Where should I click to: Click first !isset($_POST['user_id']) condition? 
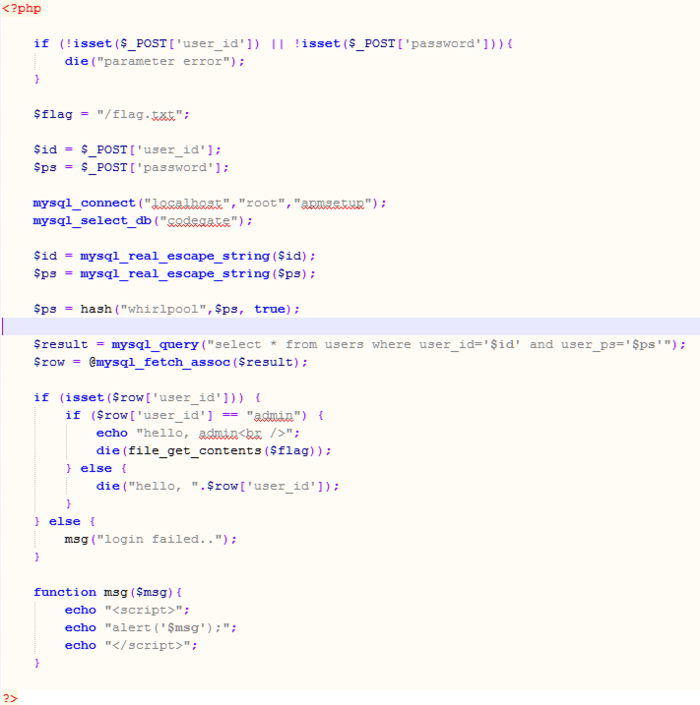pos(162,44)
